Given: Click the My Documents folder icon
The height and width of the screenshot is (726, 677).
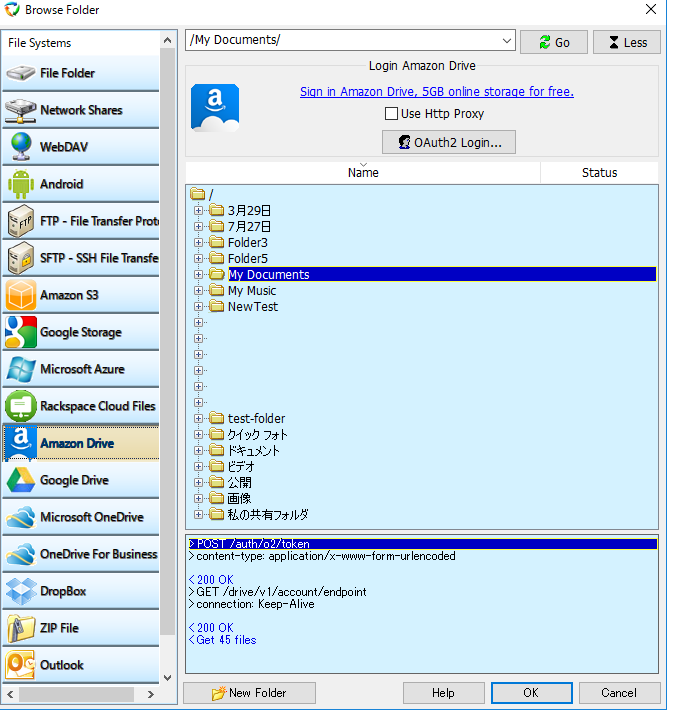Looking at the screenshot, I should coord(216,274).
